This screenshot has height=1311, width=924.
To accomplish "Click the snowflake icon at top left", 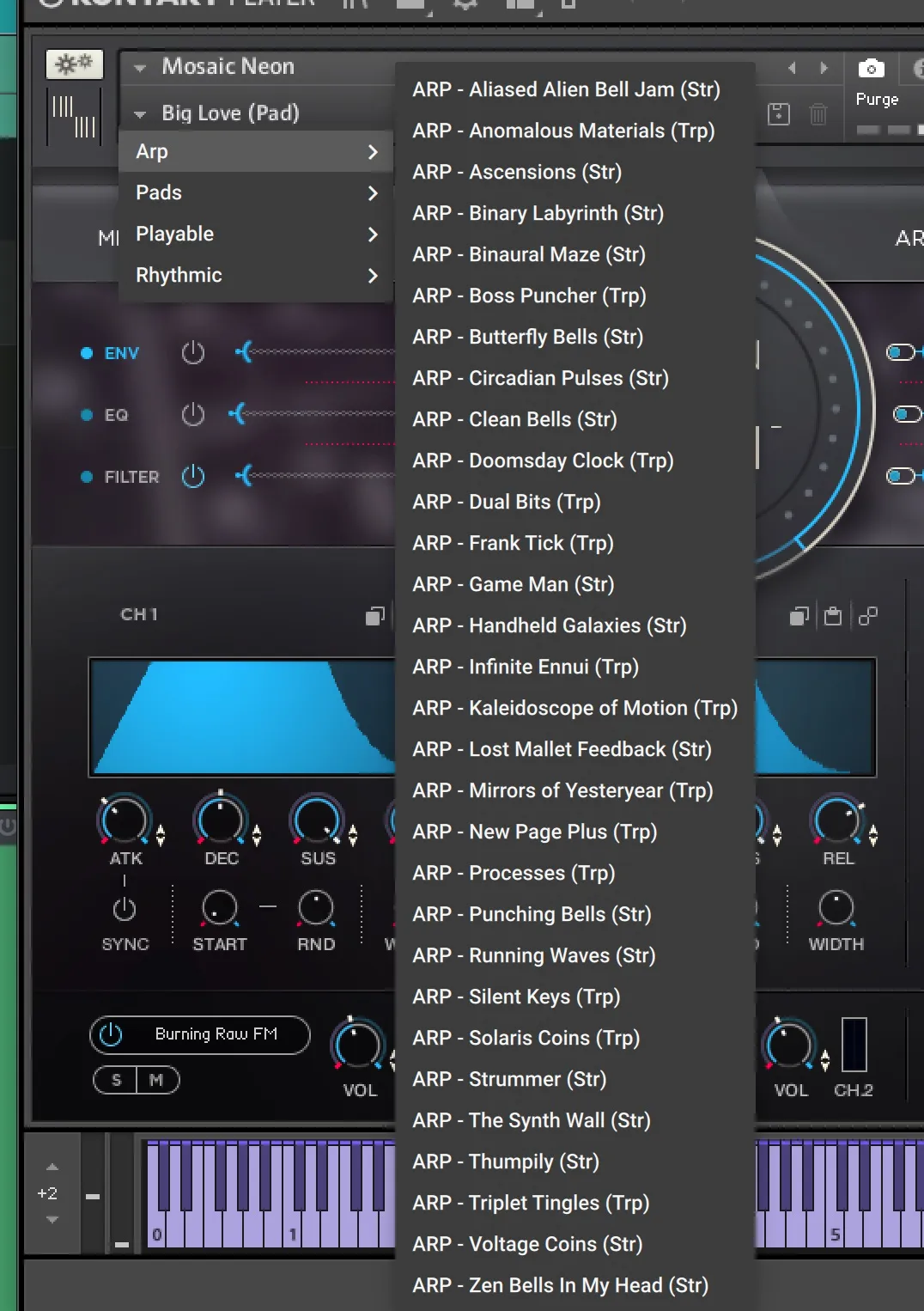I will [74, 64].
